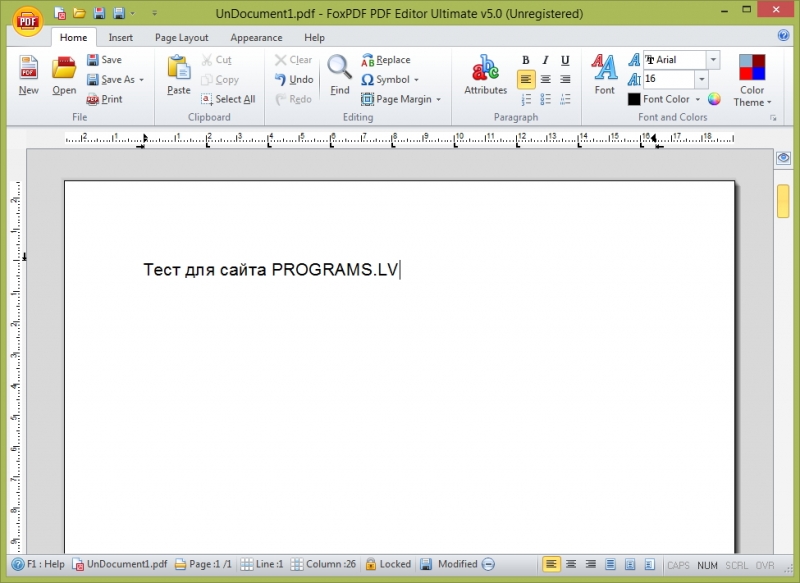The width and height of the screenshot is (800, 583).
Task: Open the rainbow color wheel picker
Action: (x=714, y=99)
